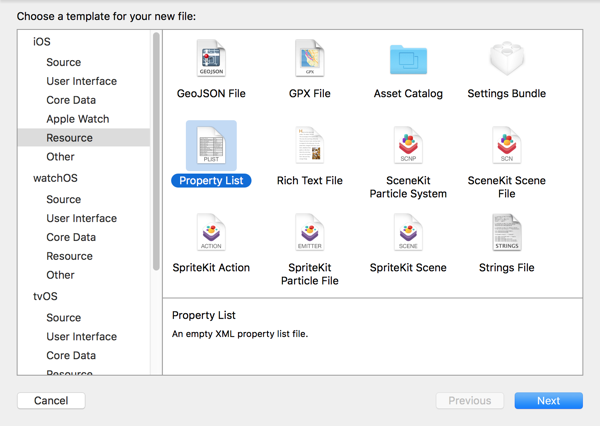Screen dimensions: 600x426
Task: Select iOS User Interface category
Action: tap(81, 81)
